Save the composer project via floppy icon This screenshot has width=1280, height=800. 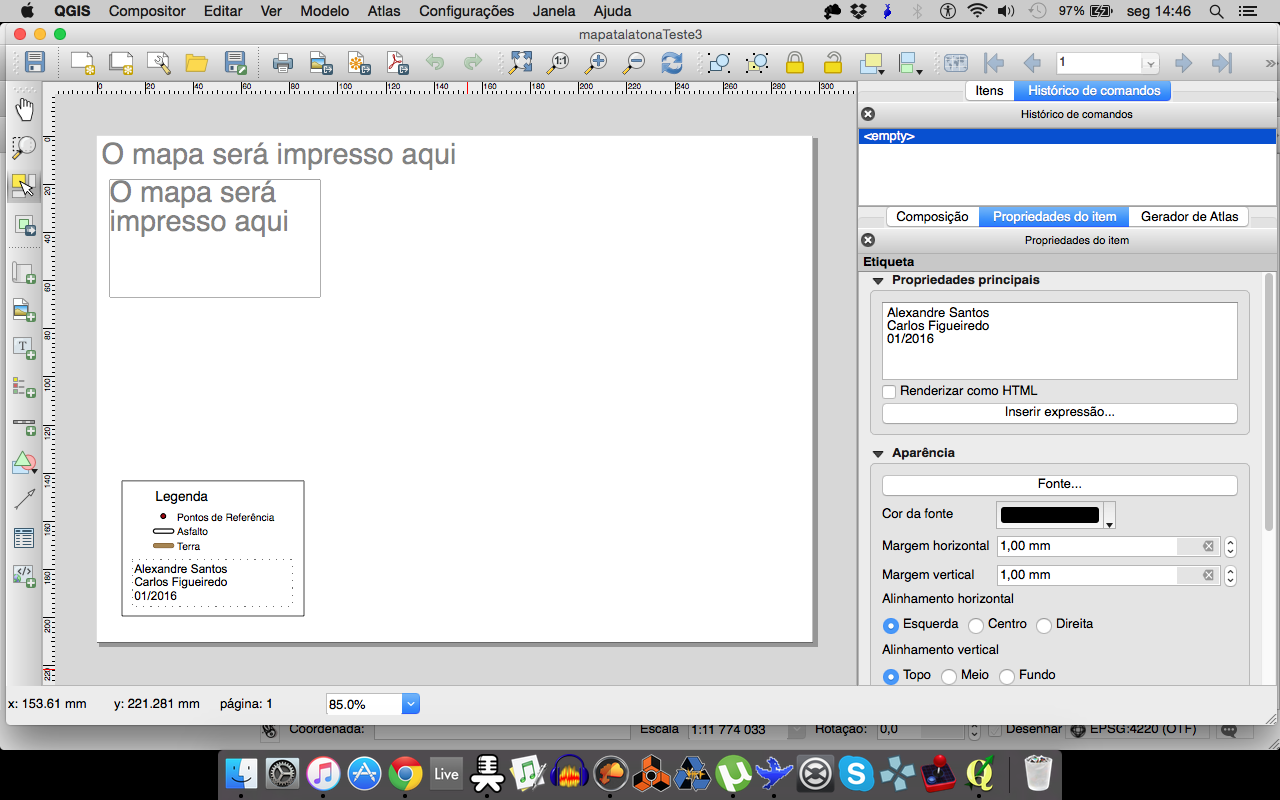click(x=34, y=62)
